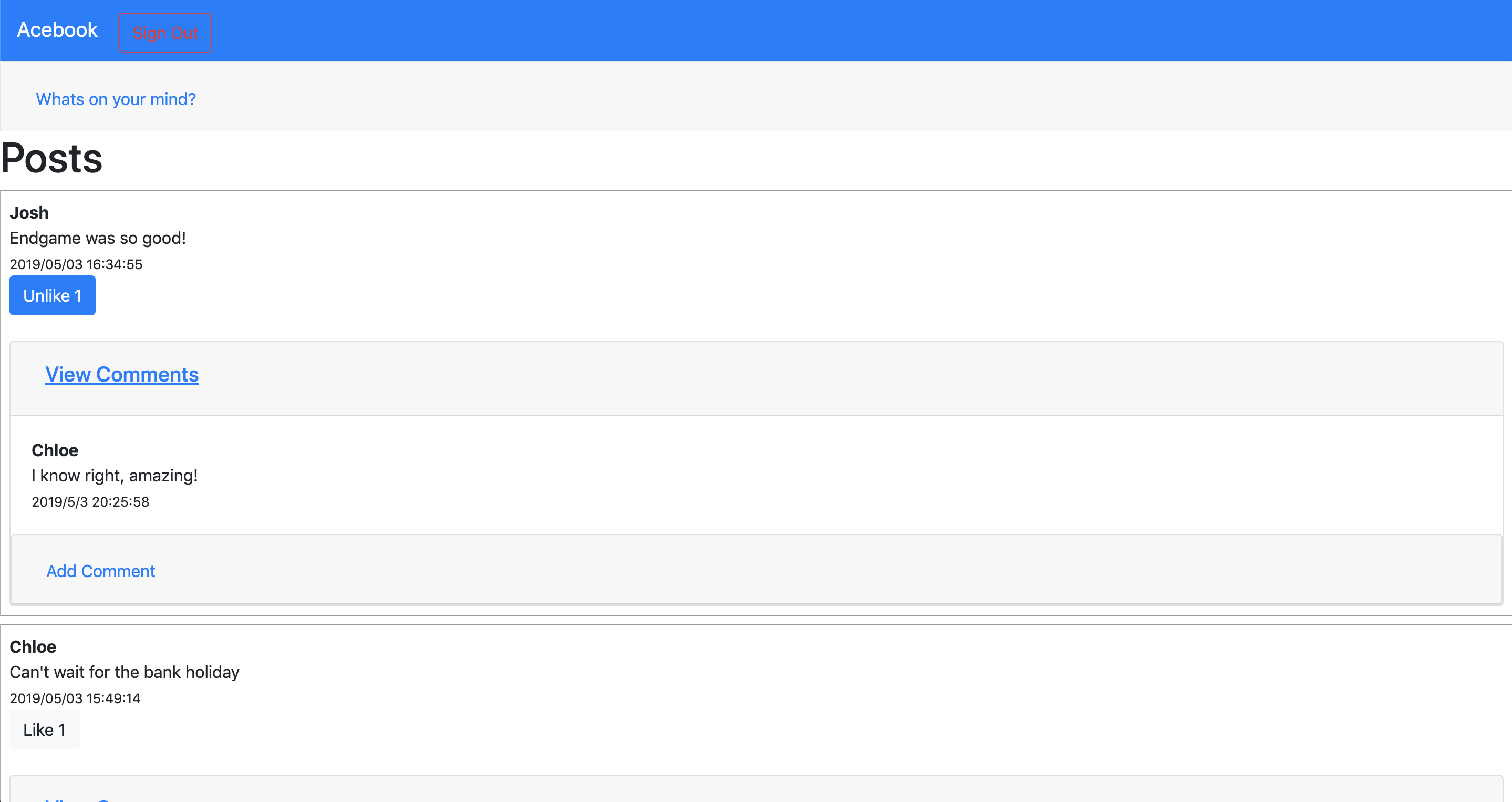Click timestamp 2019/05/03 16:34:55
This screenshot has width=1512, height=802.
coord(76,264)
